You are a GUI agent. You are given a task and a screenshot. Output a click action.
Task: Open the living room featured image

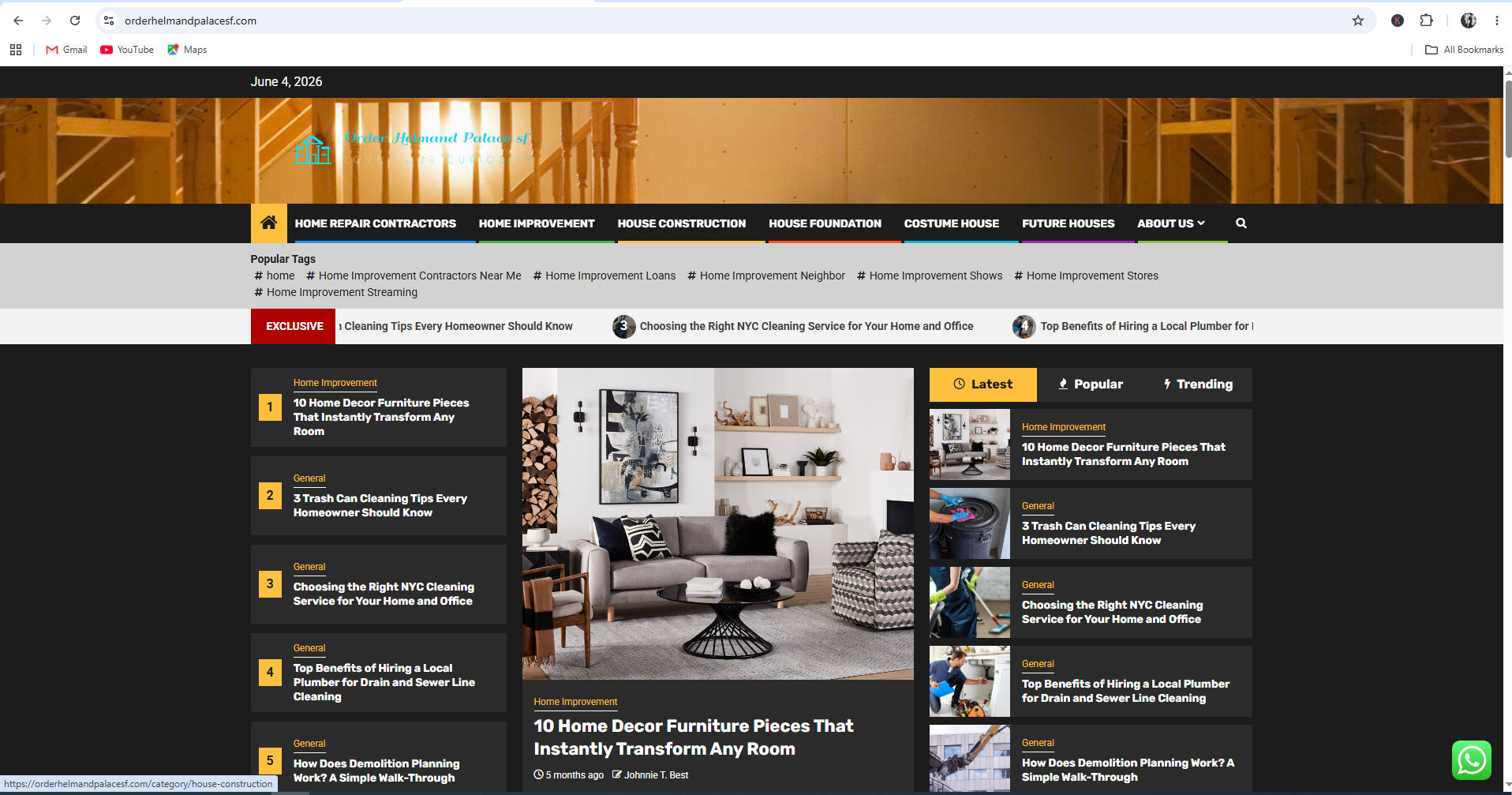click(x=718, y=523)
